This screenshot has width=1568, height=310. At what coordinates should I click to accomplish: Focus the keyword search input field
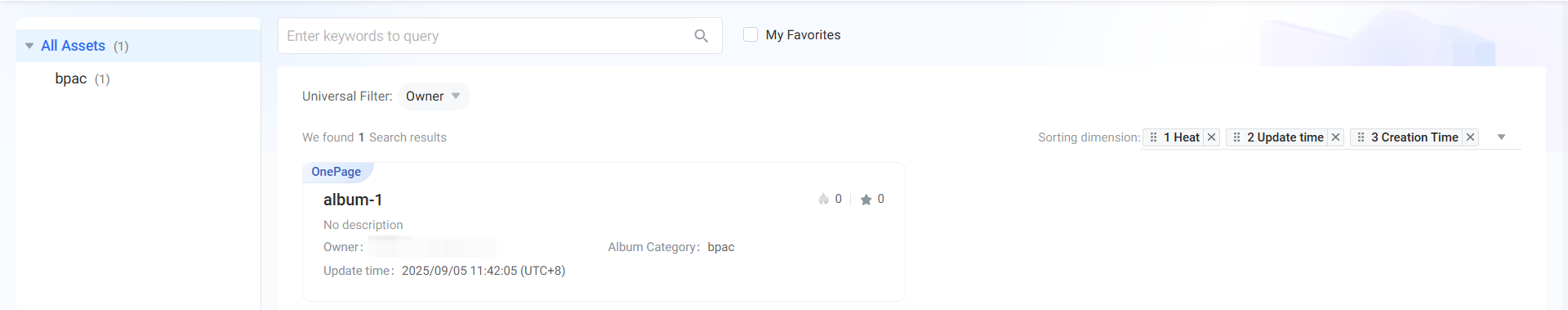pyautogui.click(x=485, y=36)
